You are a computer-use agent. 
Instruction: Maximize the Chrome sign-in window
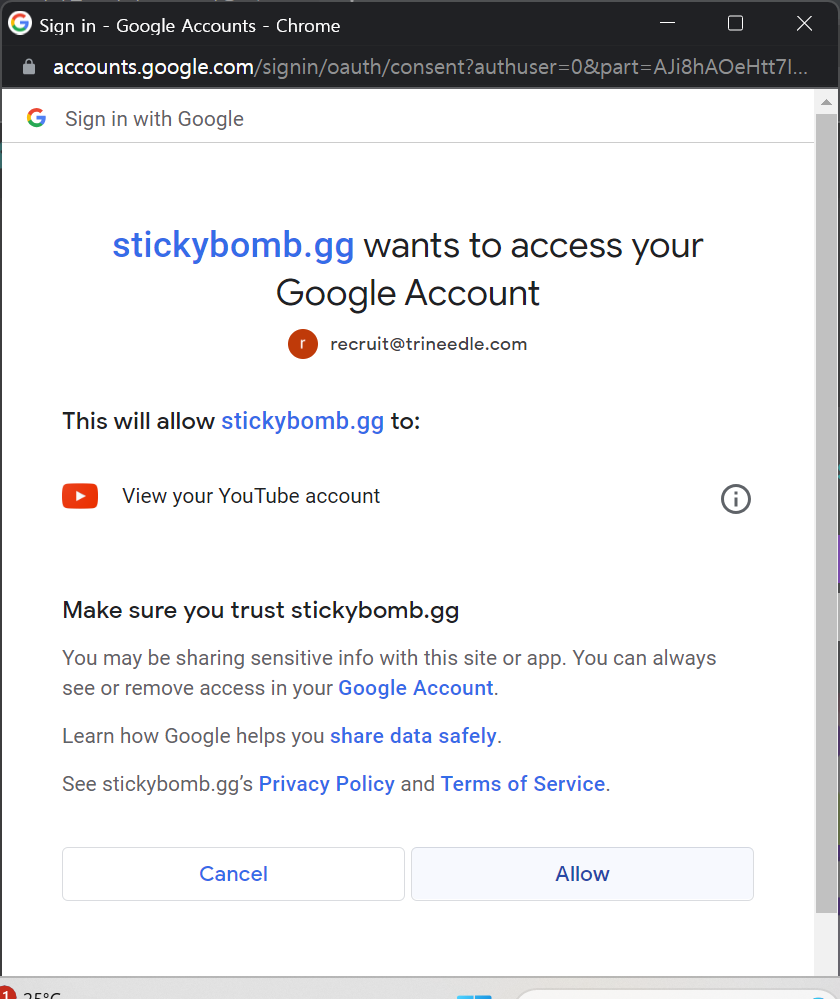pyautogui.click(x=735, y=24)
